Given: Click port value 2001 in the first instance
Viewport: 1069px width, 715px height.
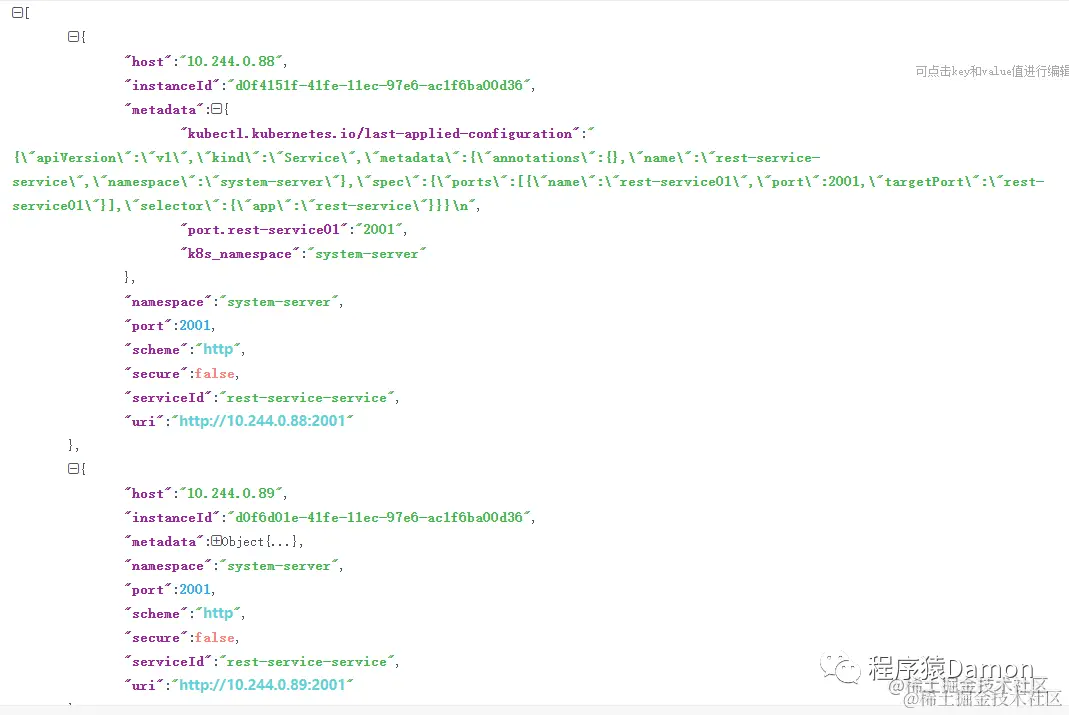Looking at the screenshot, I should point(195,326).
